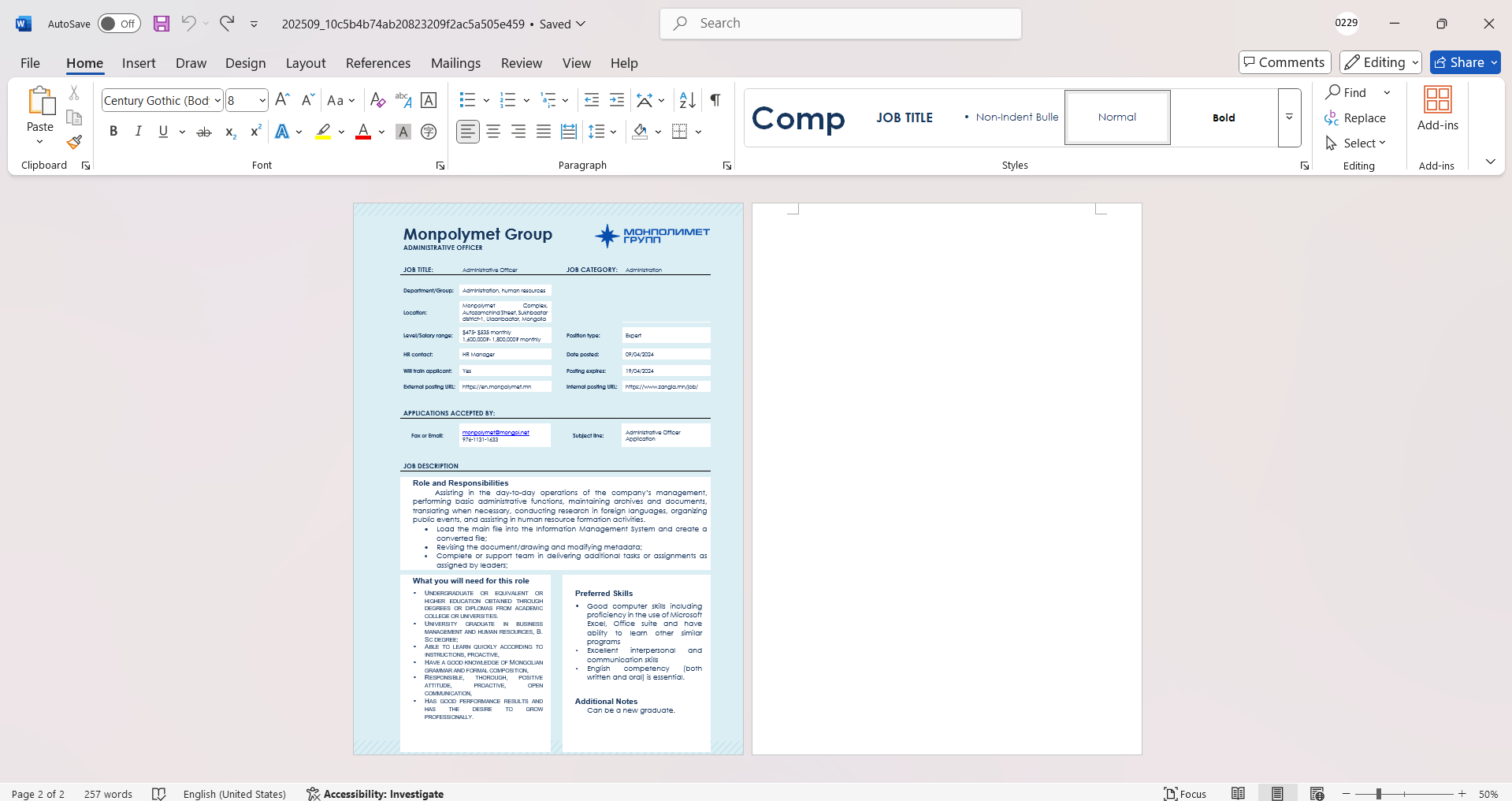The height and width of the screenshot is (801, 1512).
Task: Click page 1 of the document
Action: pyautogui.click(x=548, y=479)
